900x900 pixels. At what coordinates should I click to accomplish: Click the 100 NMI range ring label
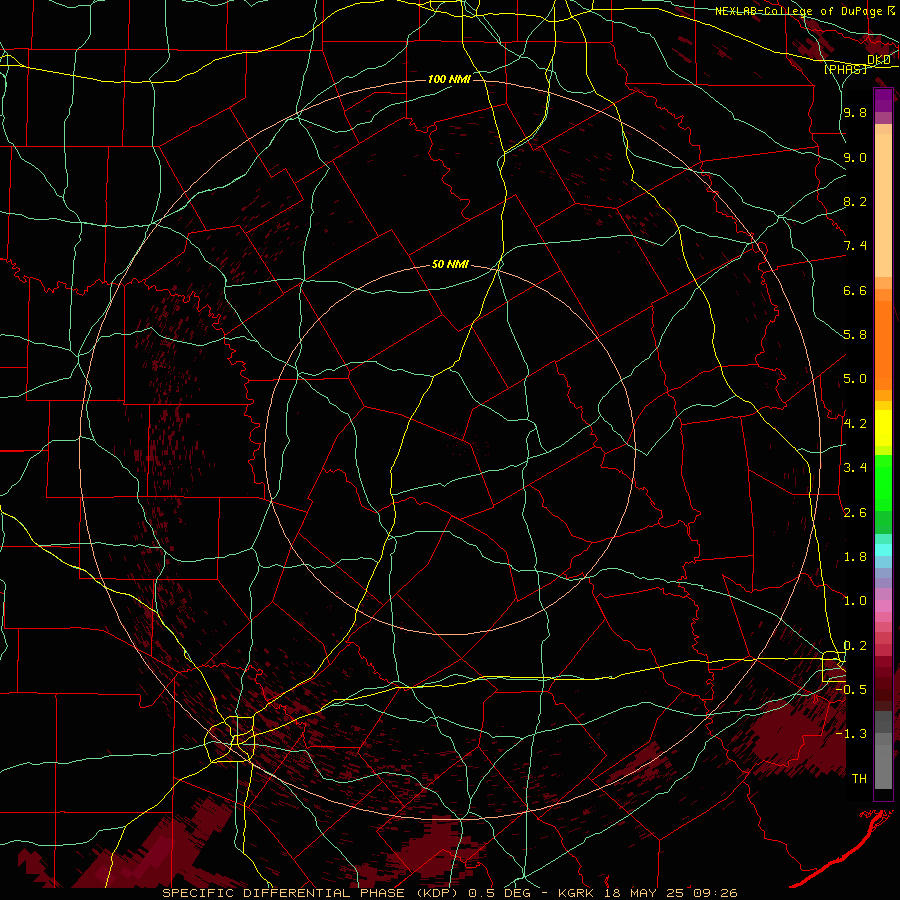(449, 79)
